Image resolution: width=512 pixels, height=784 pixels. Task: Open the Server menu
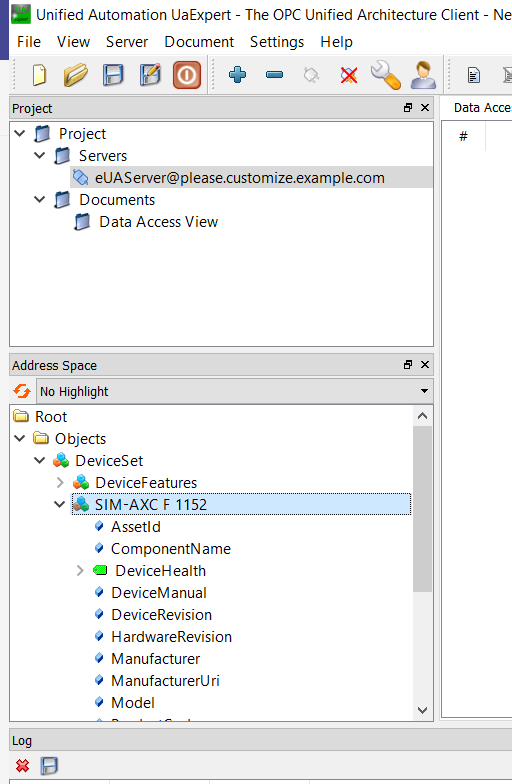(x=127, y=42)
